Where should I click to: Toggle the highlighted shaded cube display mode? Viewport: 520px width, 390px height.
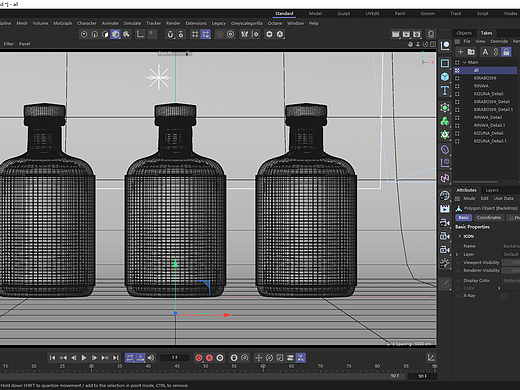pyautogui.click(x=116, y=34)
